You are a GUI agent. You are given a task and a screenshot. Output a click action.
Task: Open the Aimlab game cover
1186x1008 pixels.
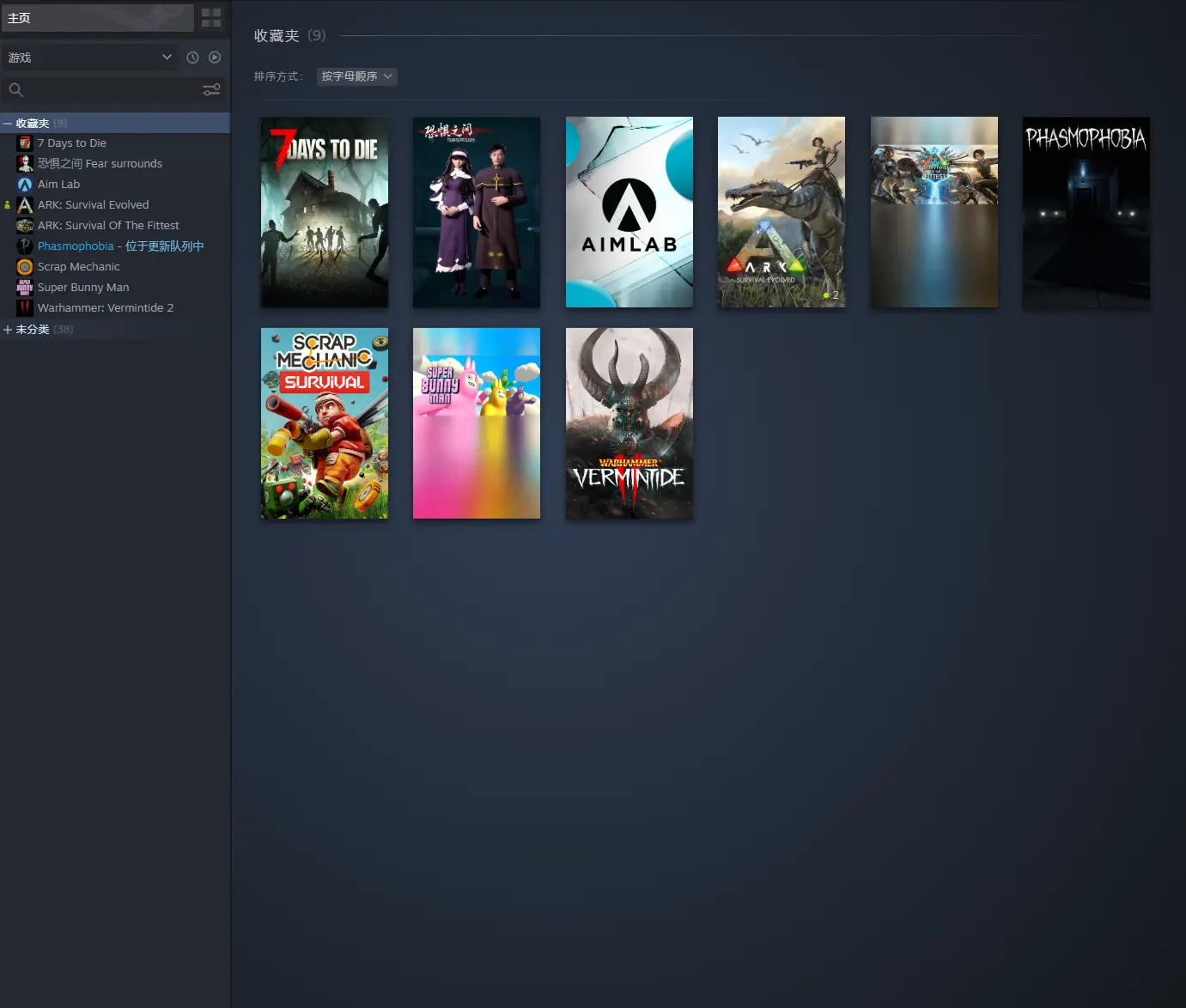click(x=629, y=212)
